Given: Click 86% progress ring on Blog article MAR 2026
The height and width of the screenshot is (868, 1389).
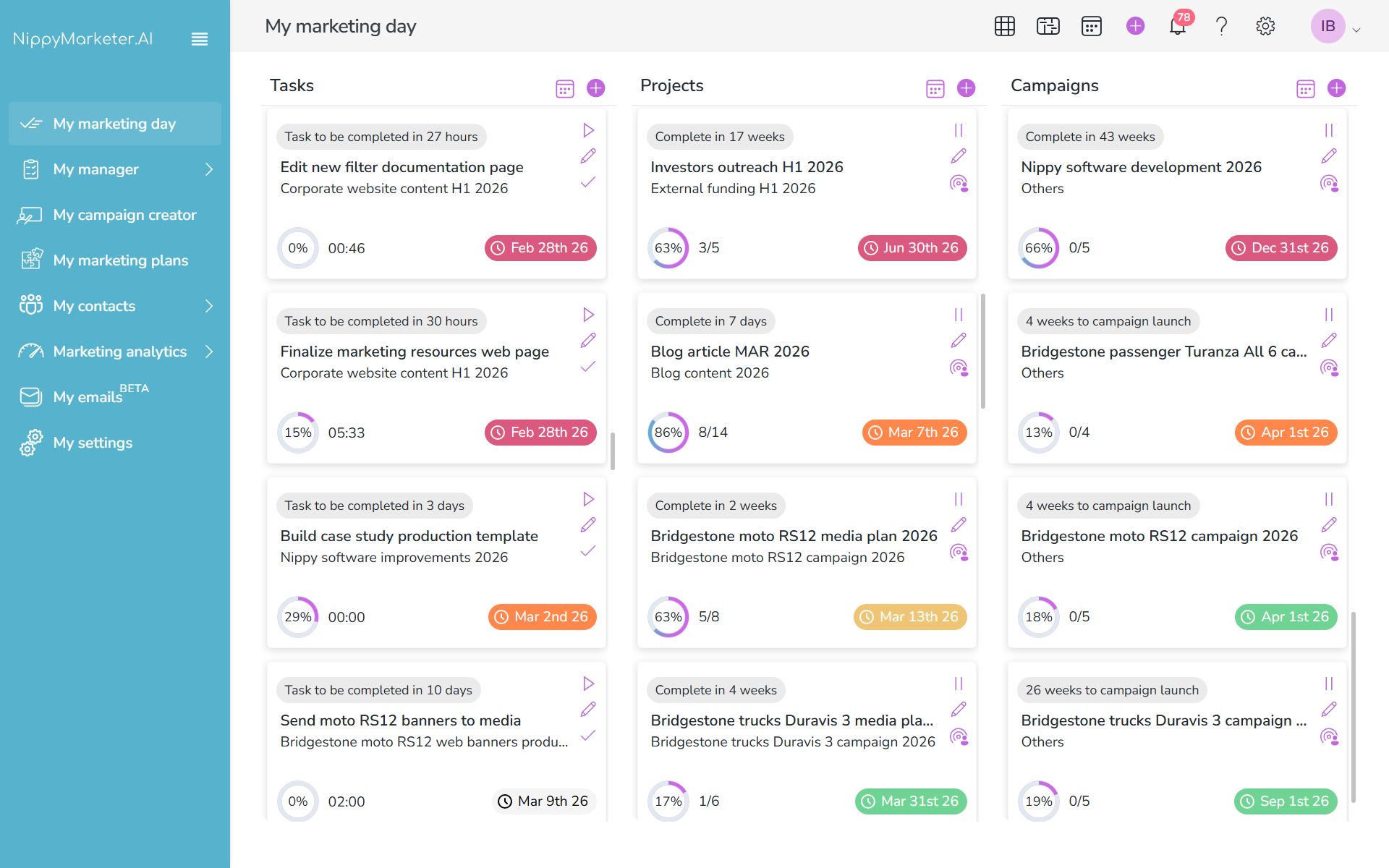Looking at the screenshot, I should (668, 433).
